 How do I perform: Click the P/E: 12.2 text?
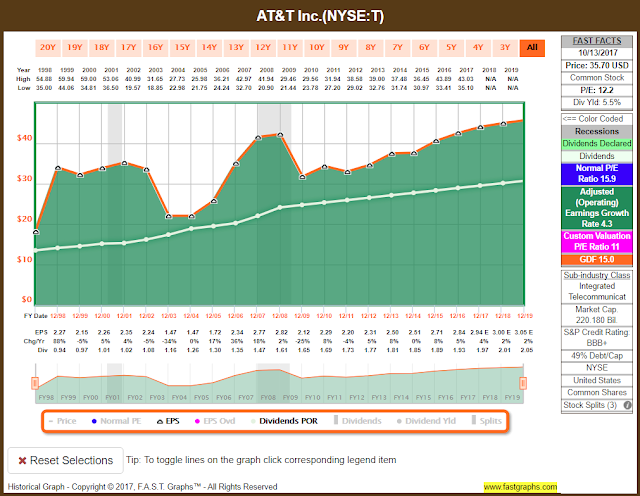597,90
